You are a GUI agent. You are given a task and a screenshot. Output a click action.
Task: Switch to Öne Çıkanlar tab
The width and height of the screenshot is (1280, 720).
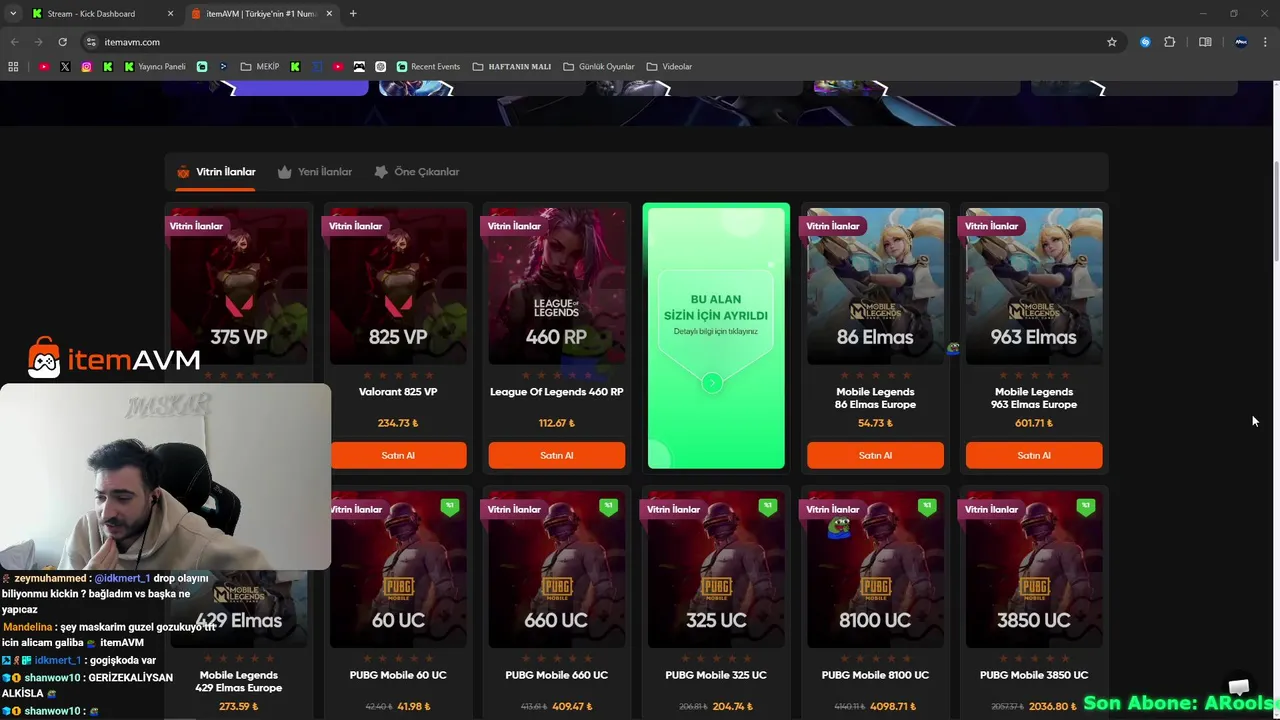417,172
